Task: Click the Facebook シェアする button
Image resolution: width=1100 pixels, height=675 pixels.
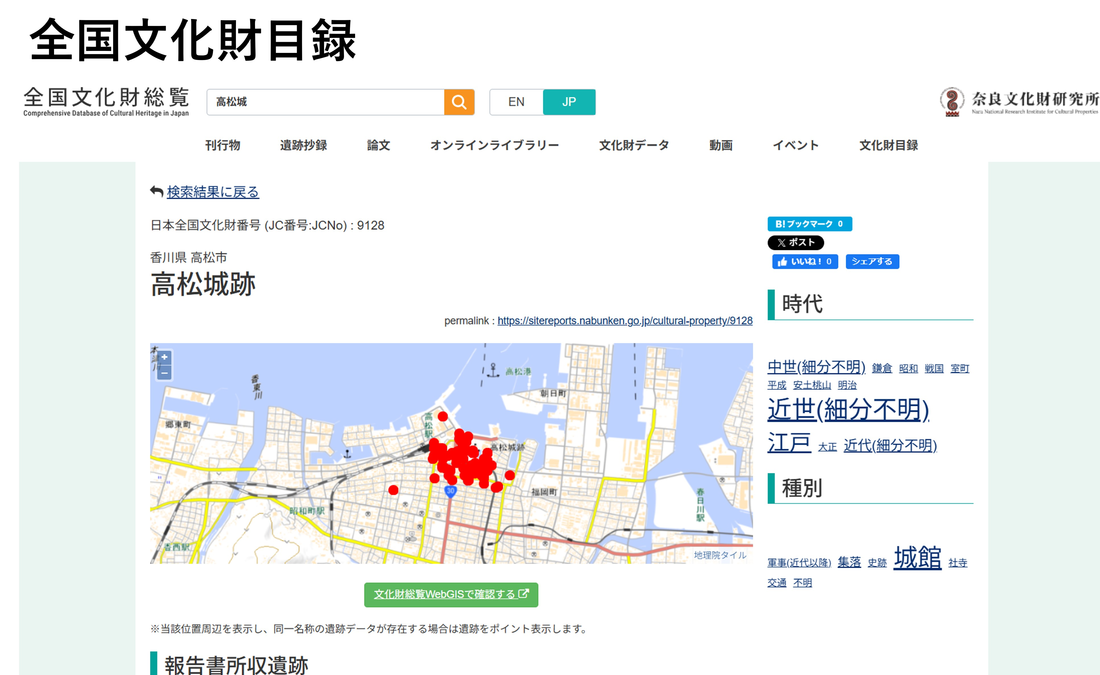Action: click(x=872, y=262)
